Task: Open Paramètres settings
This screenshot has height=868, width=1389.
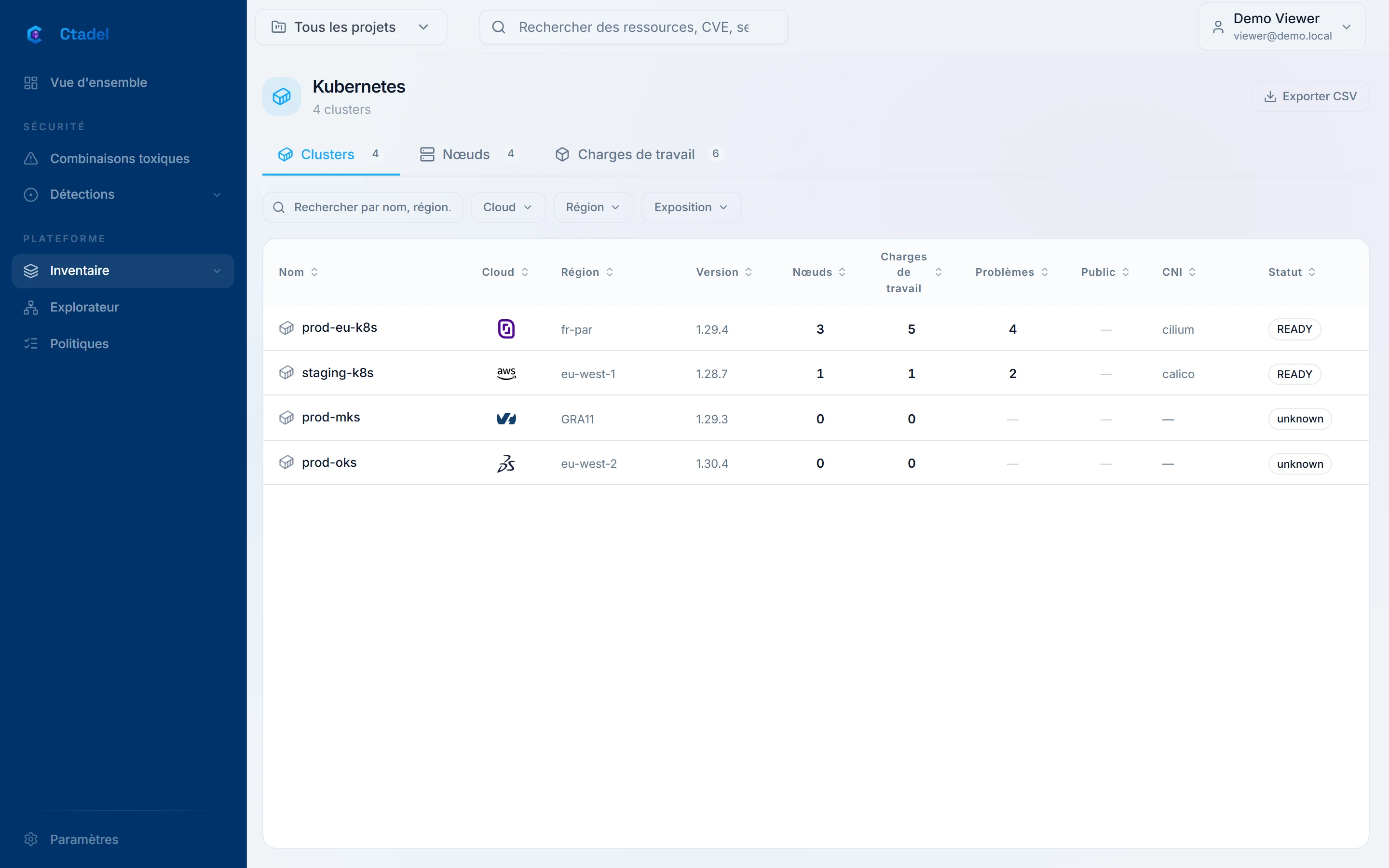Action: tap(123, 839)
